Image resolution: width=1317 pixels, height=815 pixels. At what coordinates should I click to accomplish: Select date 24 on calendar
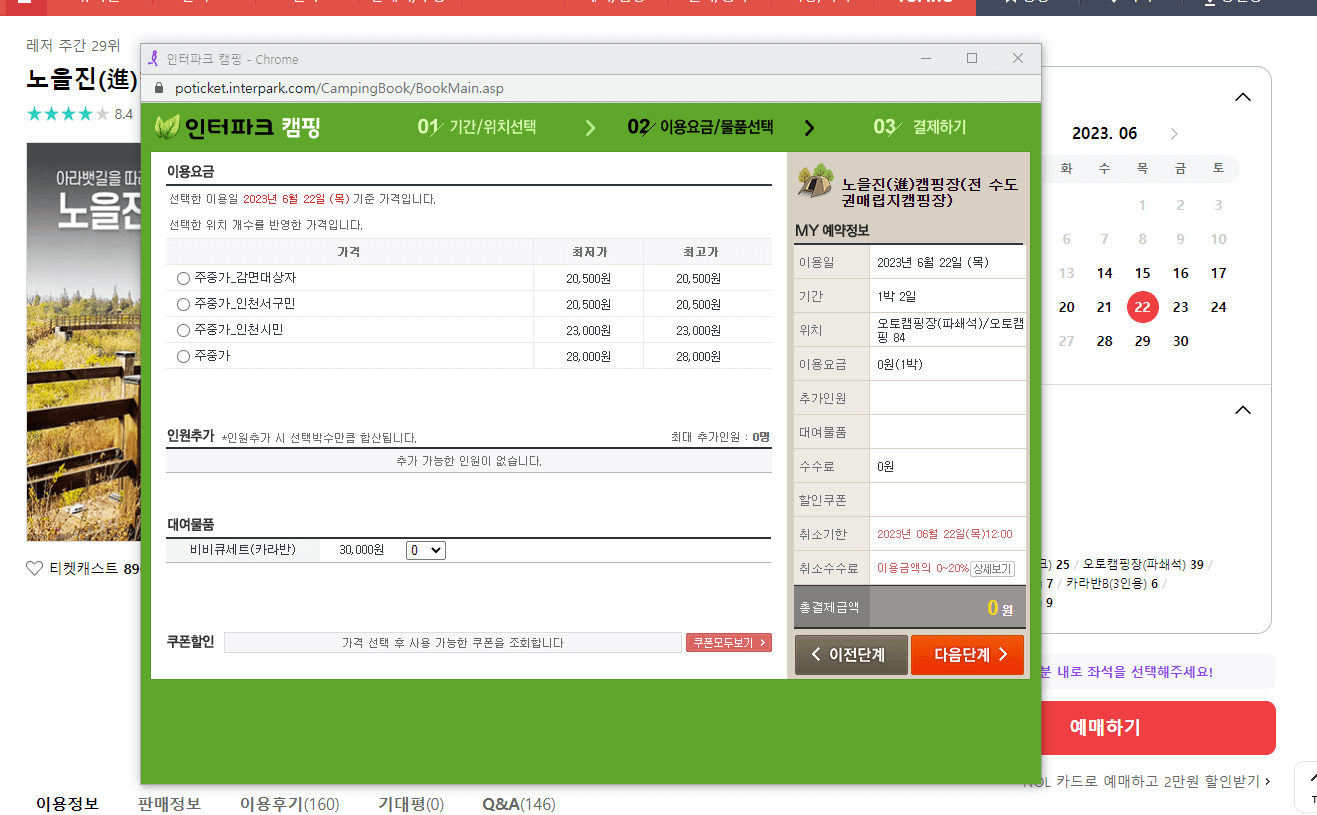1218,307
